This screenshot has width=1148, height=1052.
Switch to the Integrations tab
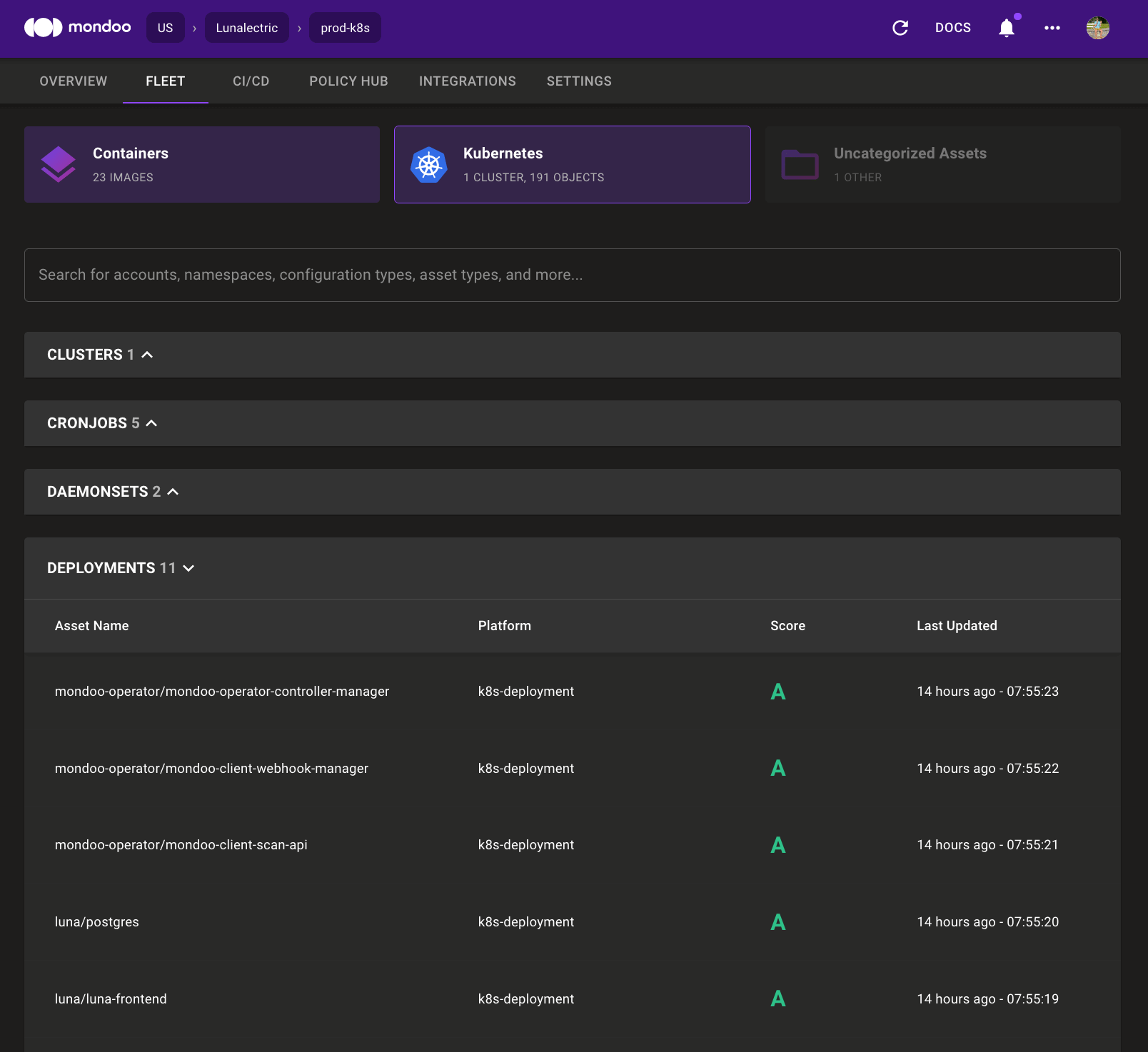click(467, 81)
